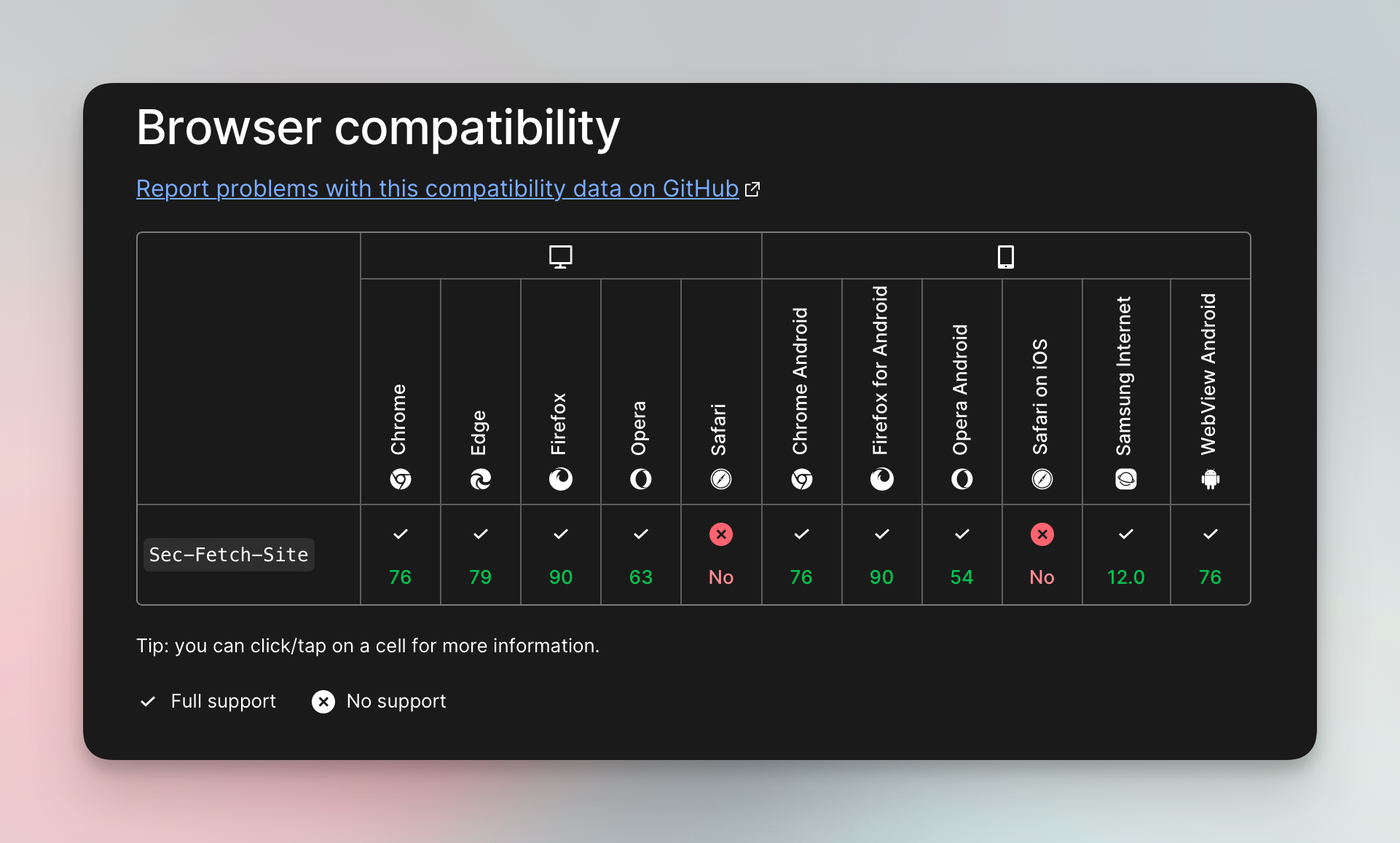Click the WebView Android robot icon
Image resolution: width=1400 pixels, height=843 pixels.
(1209, 479)
